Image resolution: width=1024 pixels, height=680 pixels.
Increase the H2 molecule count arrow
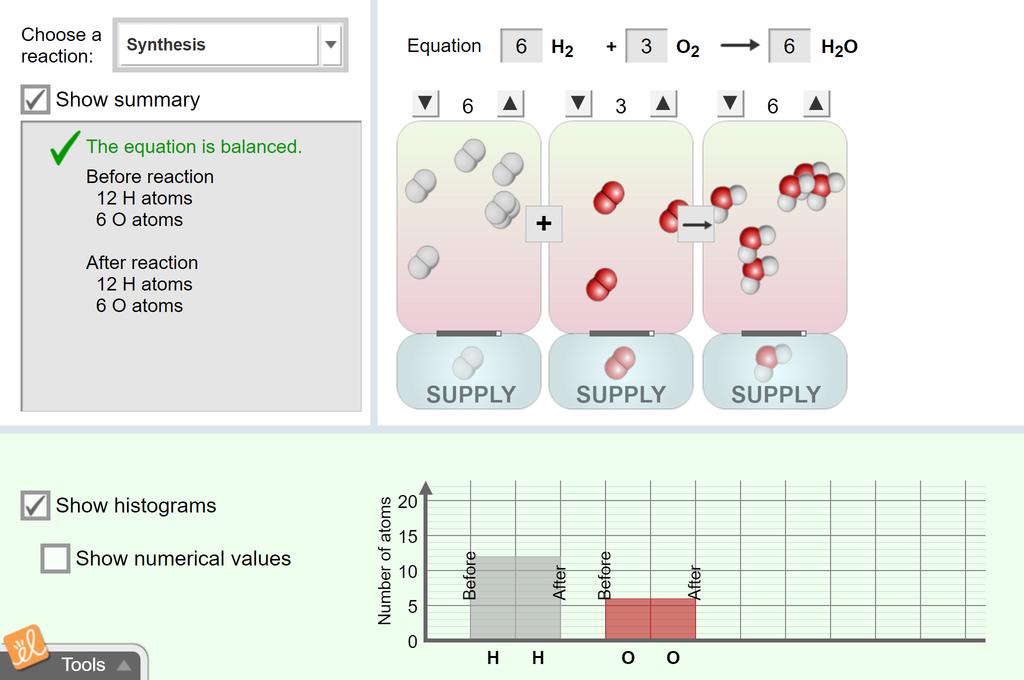click(x=510, y=103)
